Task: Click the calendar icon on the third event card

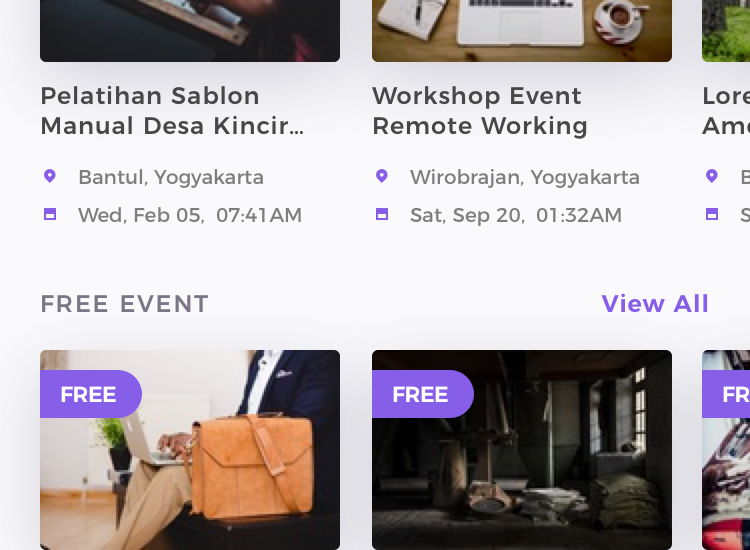Action: pyautogui.click(x=712, y=214)
